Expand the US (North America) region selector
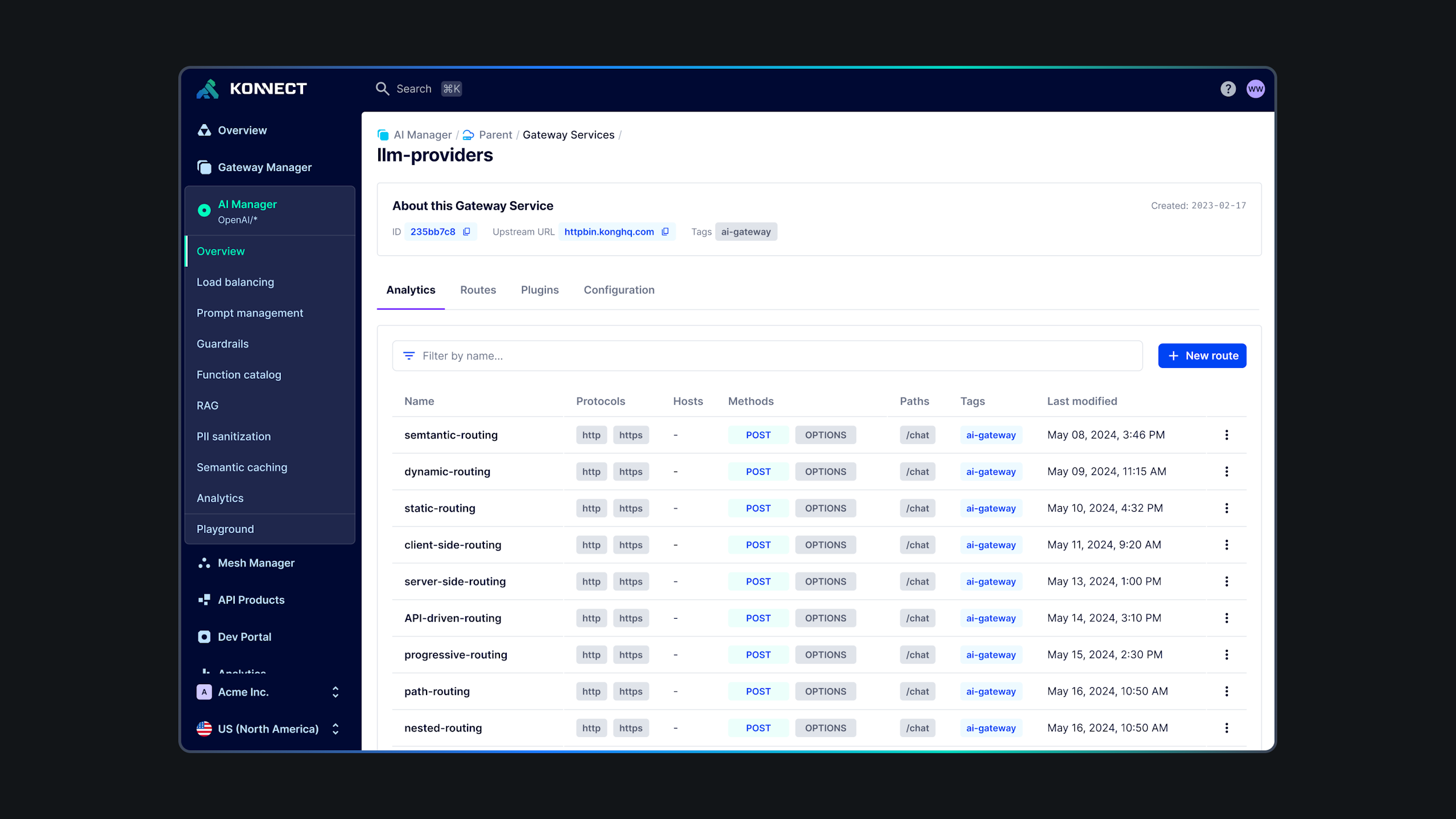The image size is (1456, 819). tap(335, 729)
